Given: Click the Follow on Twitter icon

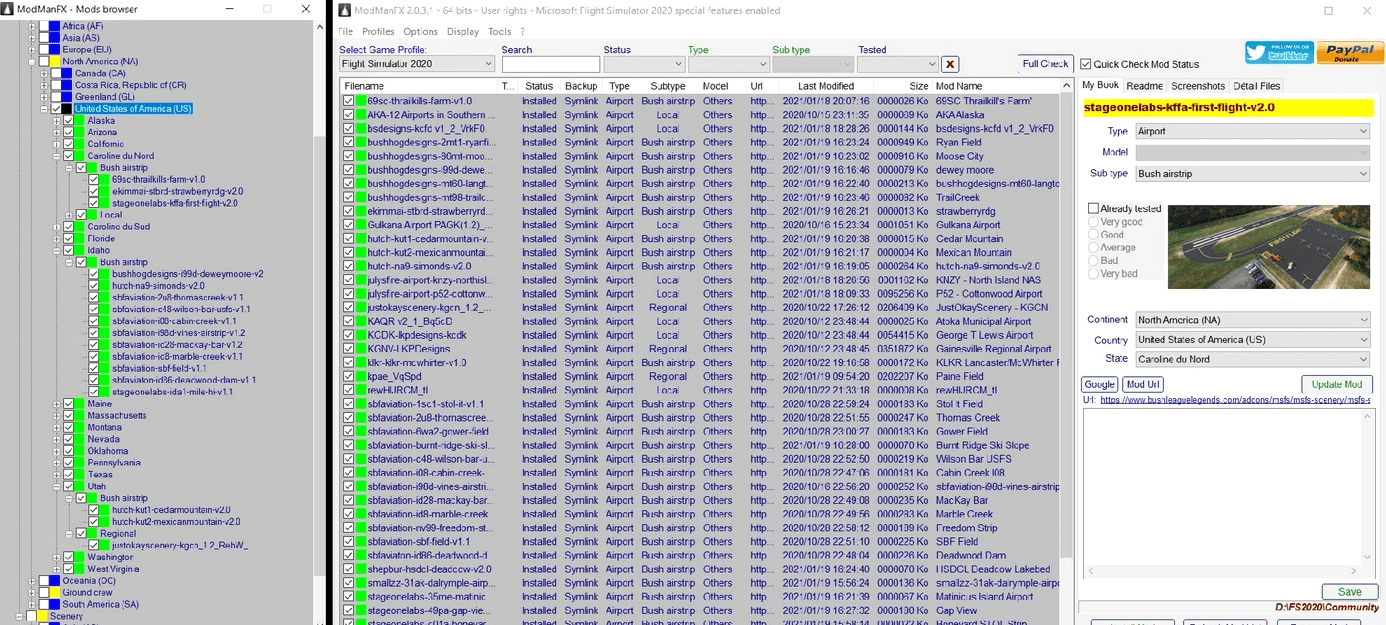Looking at the screenshot, I should 1279,53.
